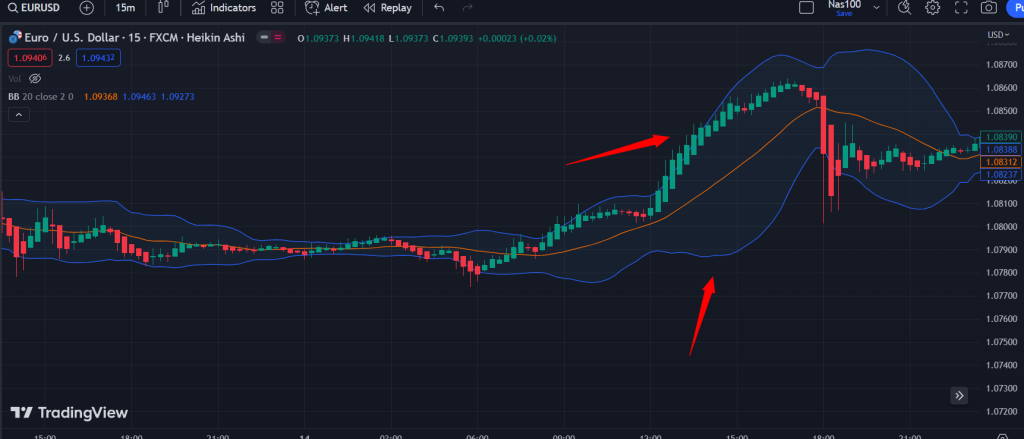Open the EURUSD symbol search
The height and width of the screenshot is (439, 1024).
click(37, 8)
